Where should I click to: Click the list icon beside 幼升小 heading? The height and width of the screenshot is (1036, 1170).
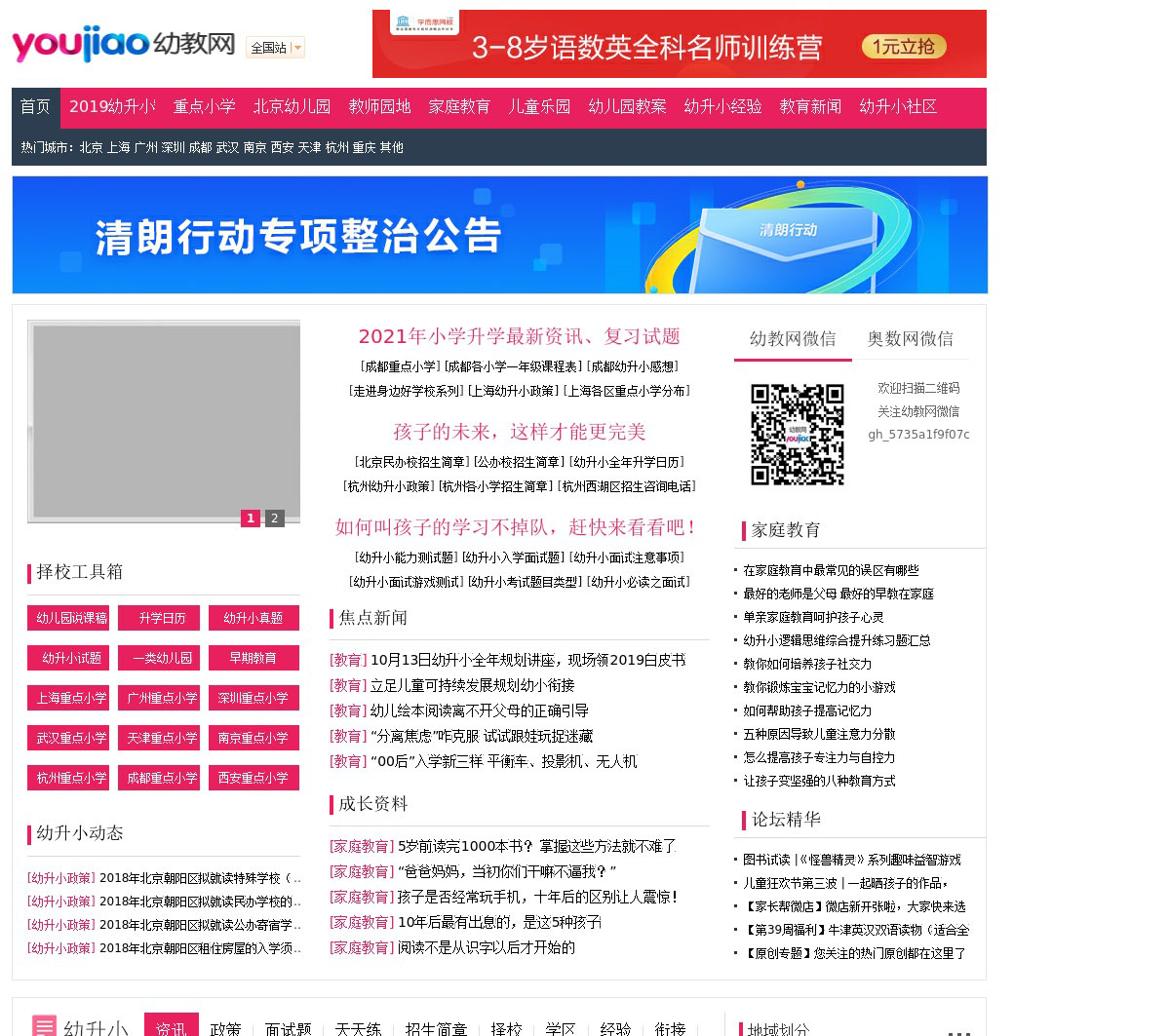pos(44,1026)
